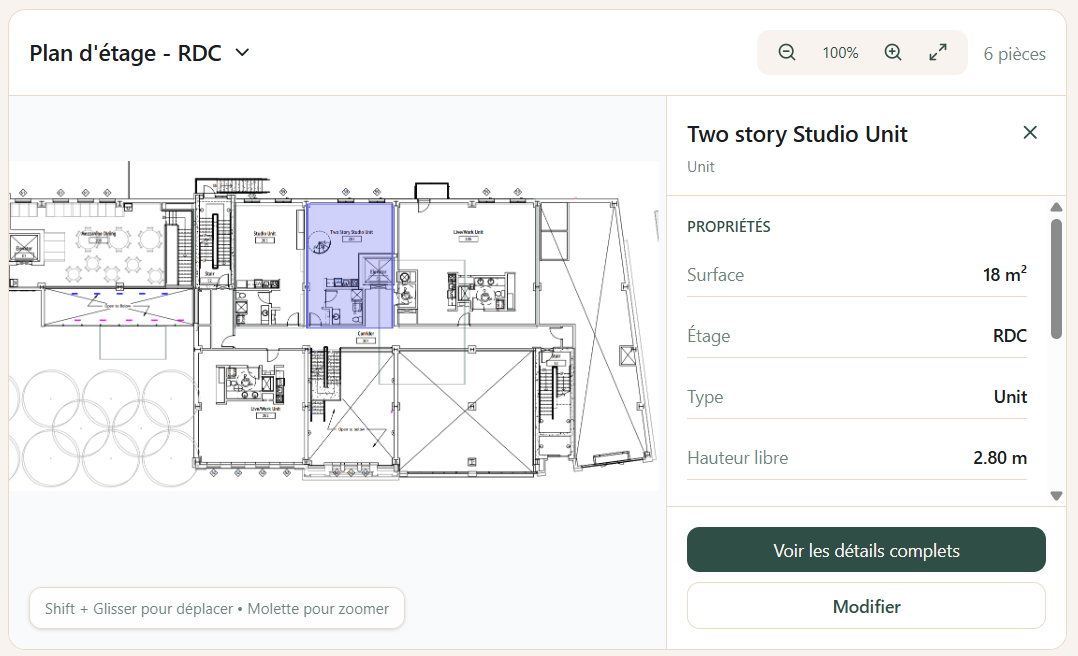Click the Corridor label on plan

365,334
